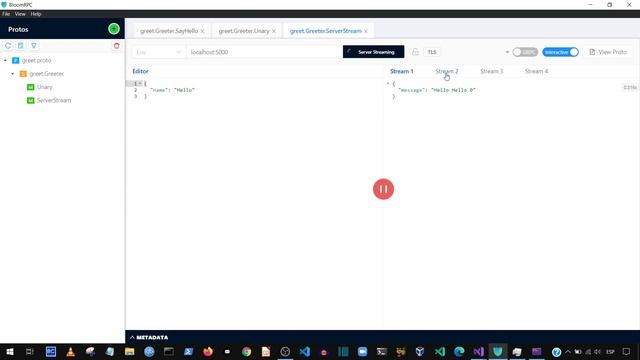
Task: Open VirtualBox from the taskbar
Action: [x=420, y=351]
